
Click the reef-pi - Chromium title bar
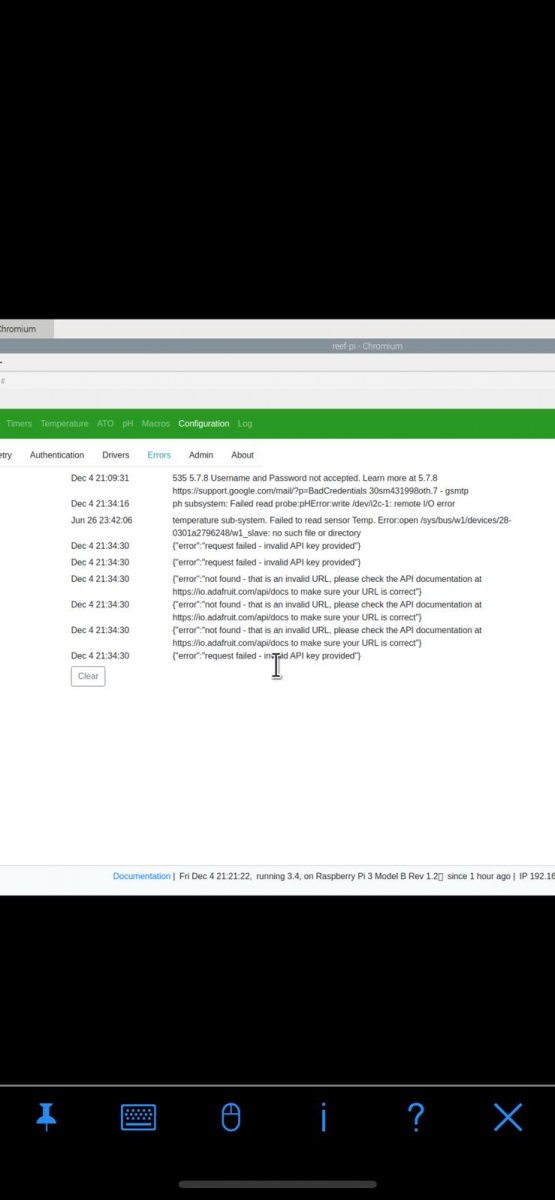277,346
